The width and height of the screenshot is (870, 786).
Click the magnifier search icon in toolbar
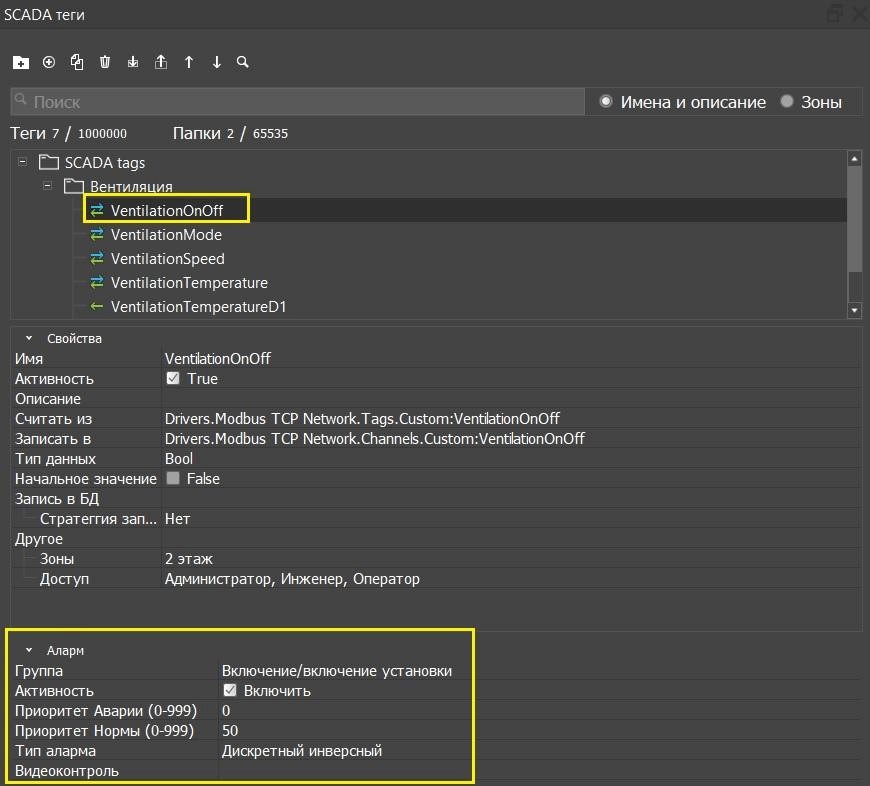(x=243, y=62)
